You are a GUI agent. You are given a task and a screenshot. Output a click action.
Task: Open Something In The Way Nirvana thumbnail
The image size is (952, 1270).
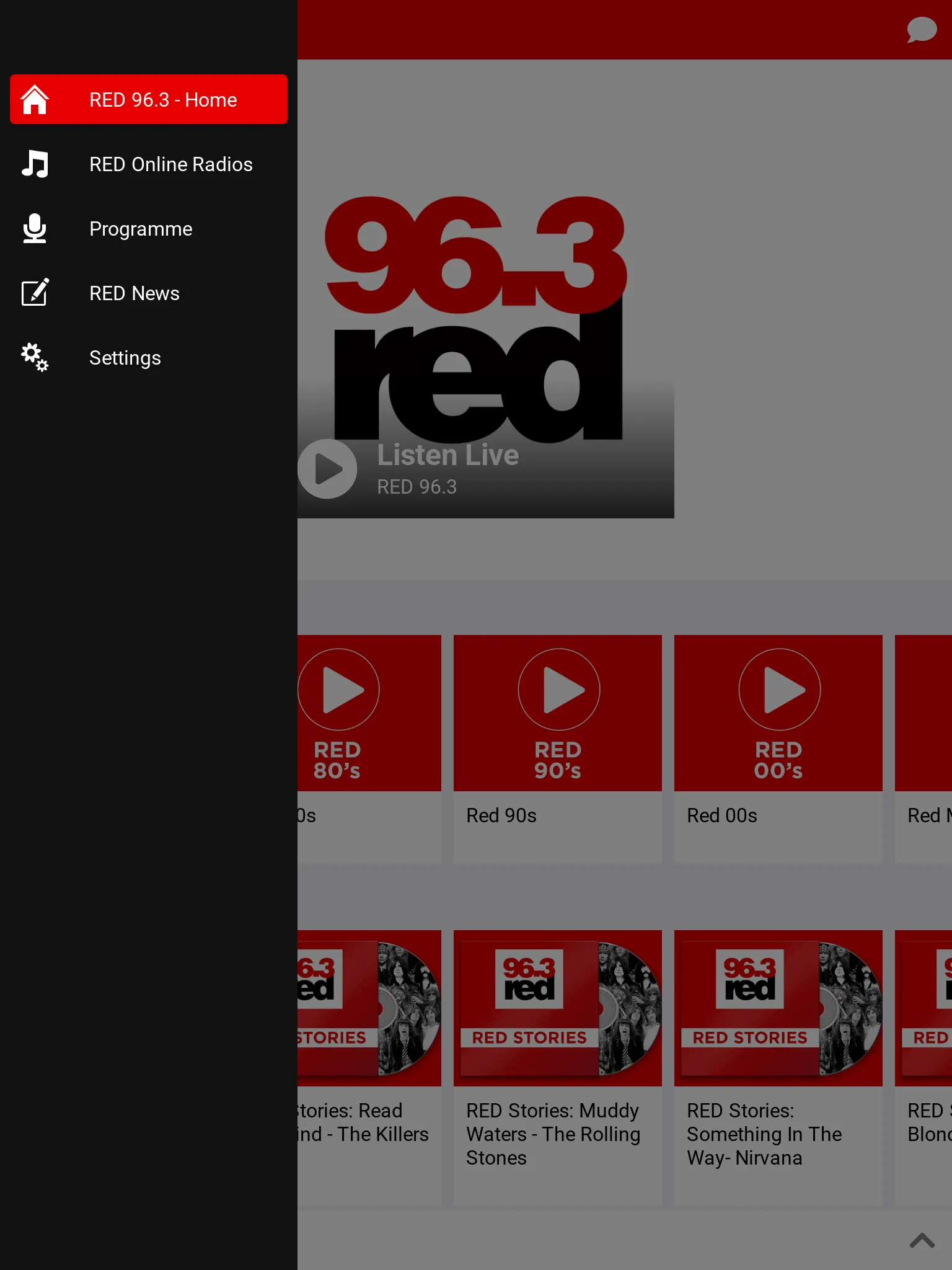point(778,1008)
